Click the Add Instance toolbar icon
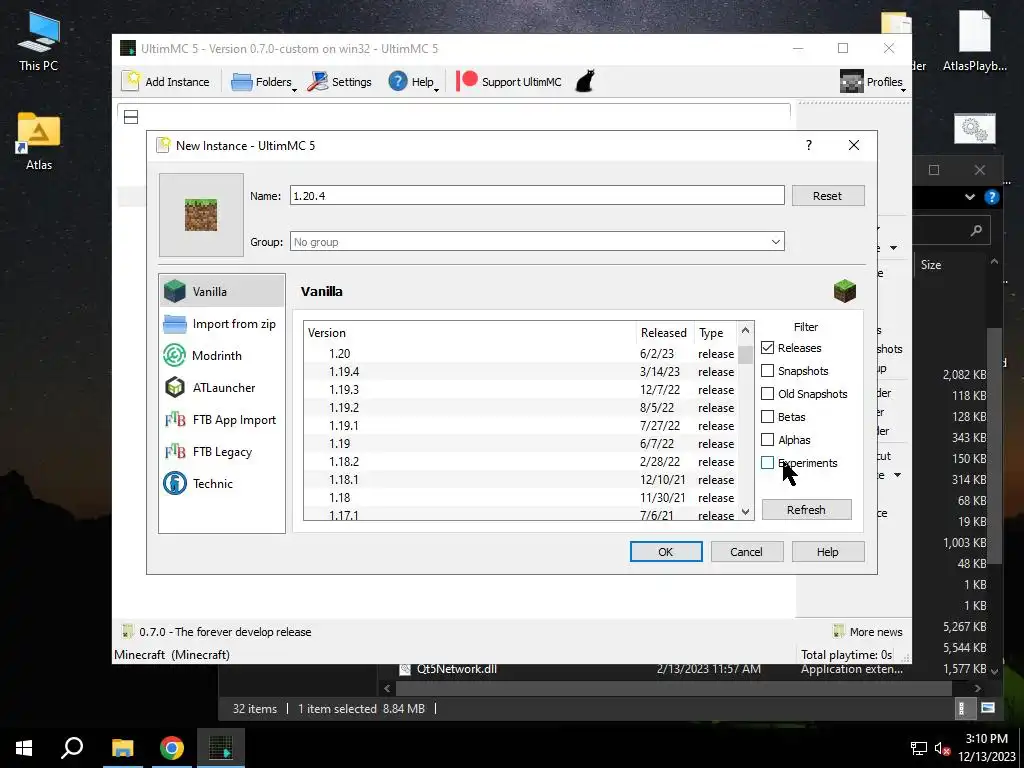This screenshot has height=768, width=1024. (132, 82)
